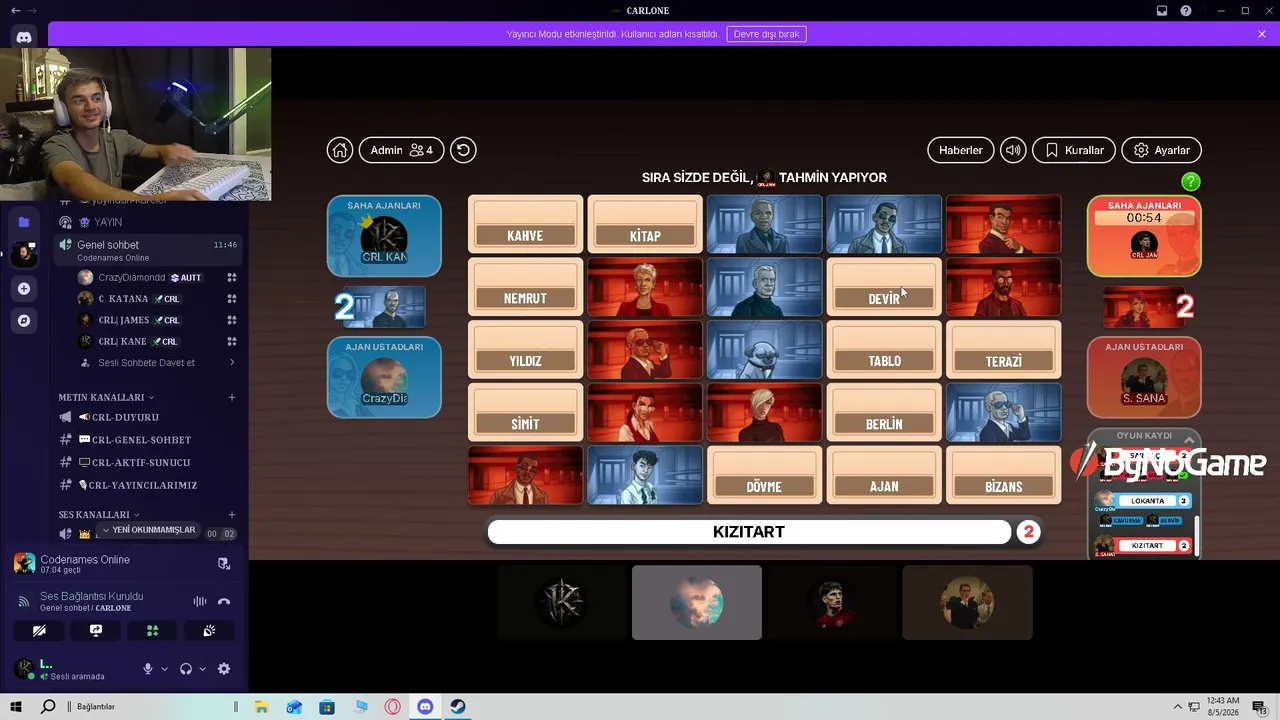Pick the NEMRUT word card

click(525, 287)
